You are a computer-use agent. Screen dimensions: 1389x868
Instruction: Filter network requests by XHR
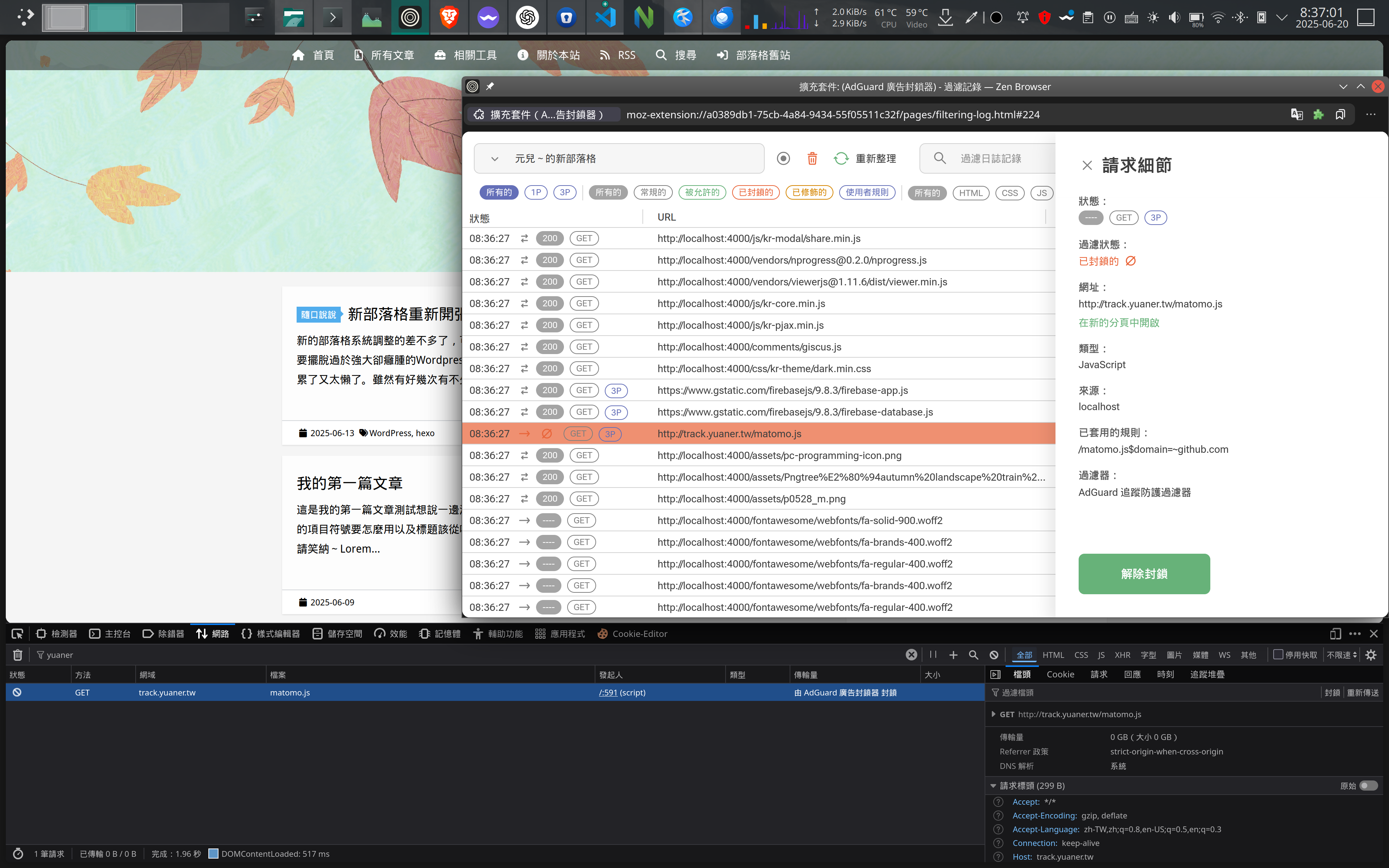tap(1122, 655)
